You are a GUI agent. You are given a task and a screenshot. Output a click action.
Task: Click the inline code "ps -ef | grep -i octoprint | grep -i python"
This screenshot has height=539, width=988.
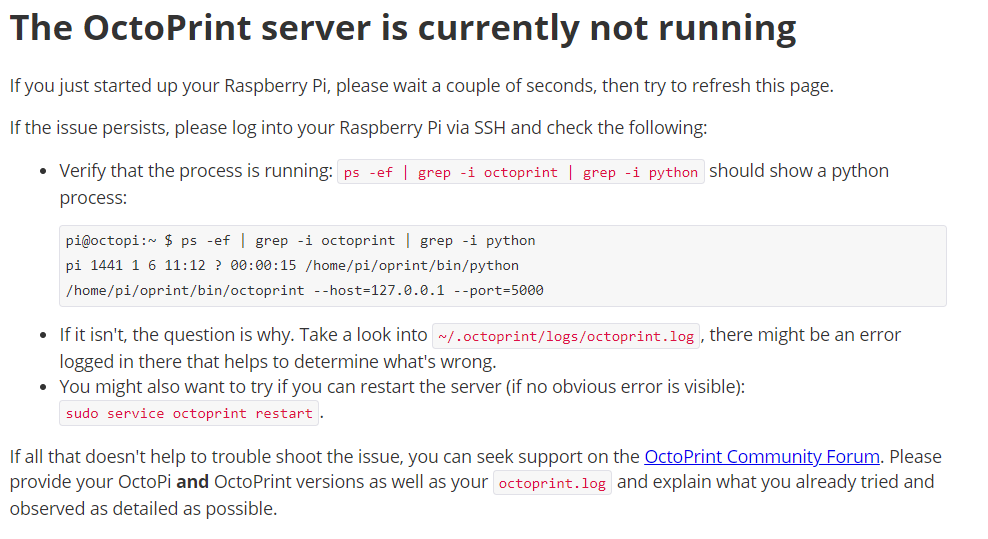[x=521, y=172]
